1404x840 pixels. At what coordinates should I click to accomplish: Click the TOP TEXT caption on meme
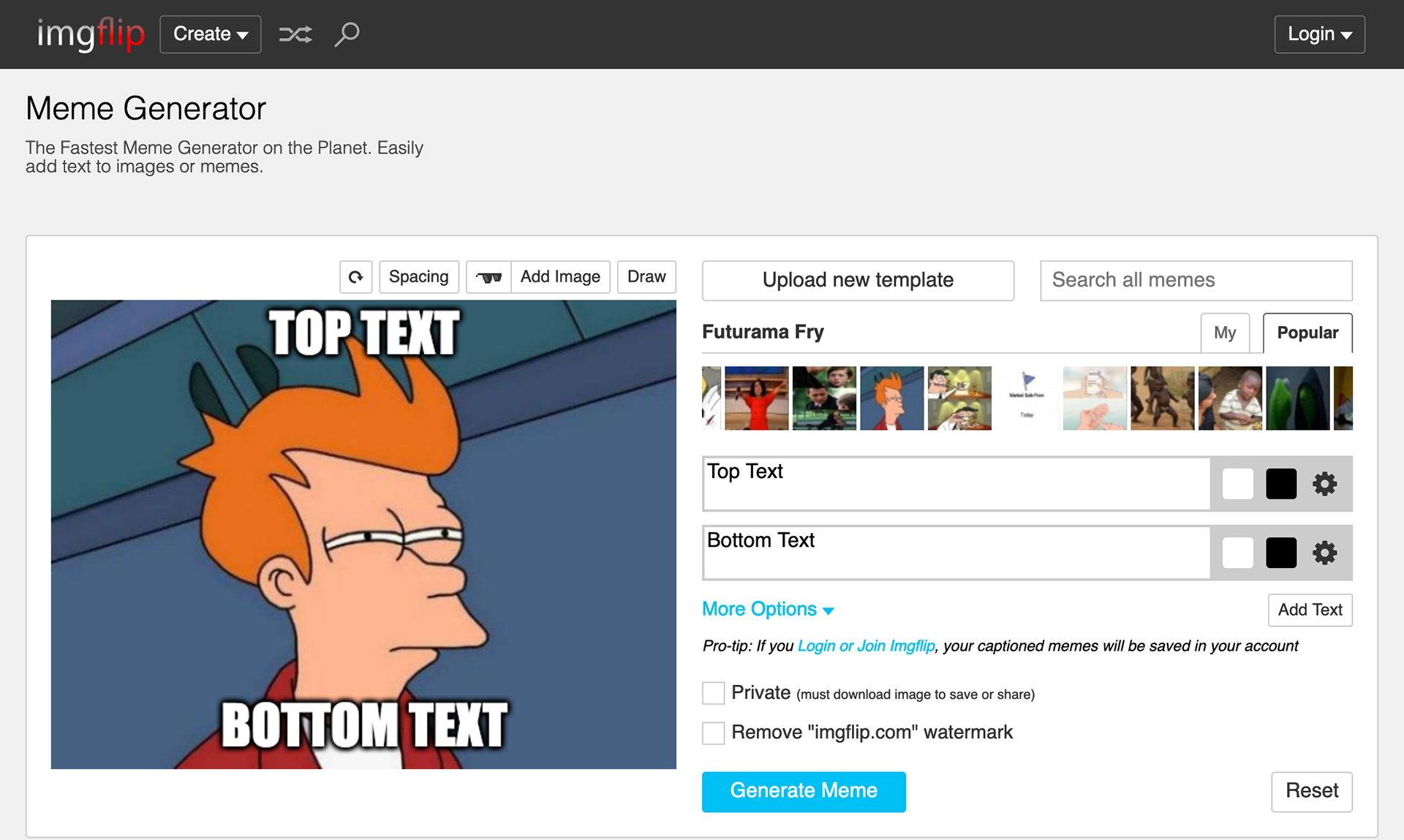[364, 333]
